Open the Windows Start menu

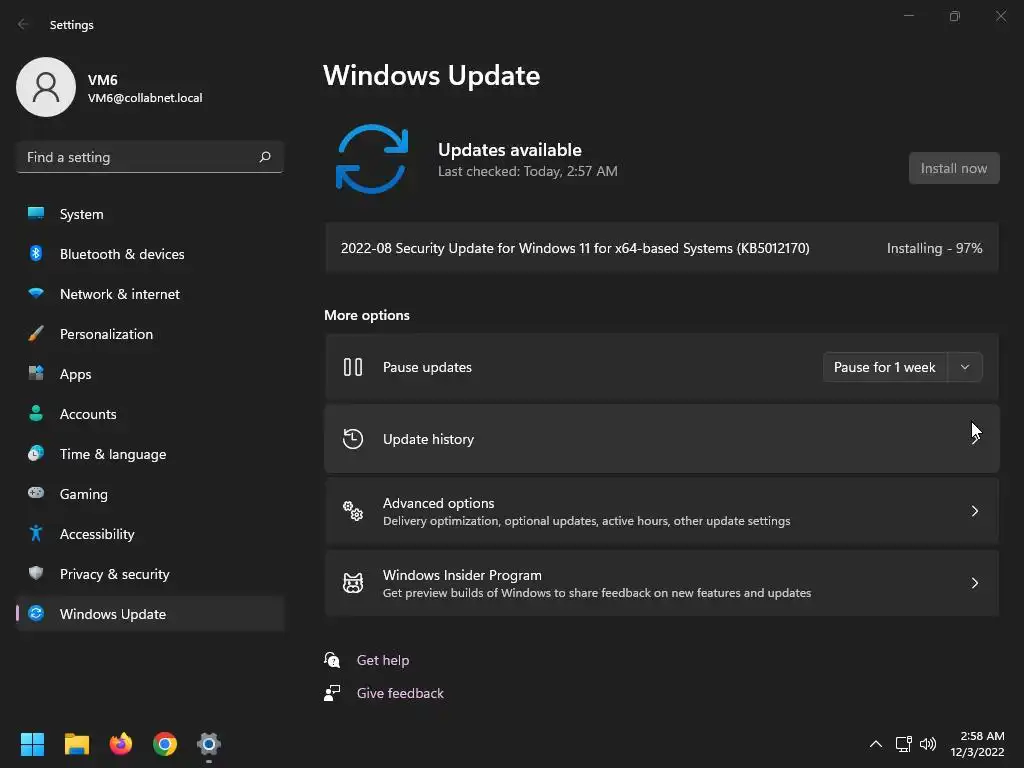(32, 744)
